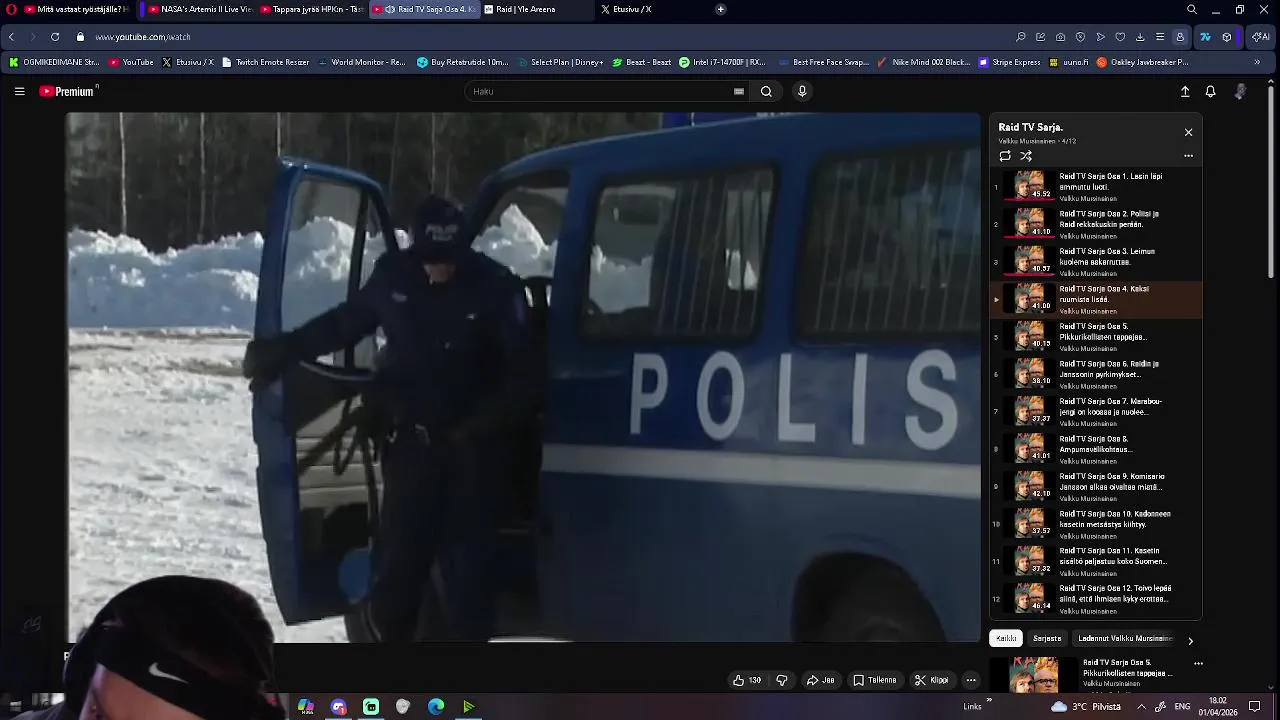Play Raid TV Sarja Osa 5 in playlist
This screenshot has width=1280, height=720.
[x=1095, y=336]
